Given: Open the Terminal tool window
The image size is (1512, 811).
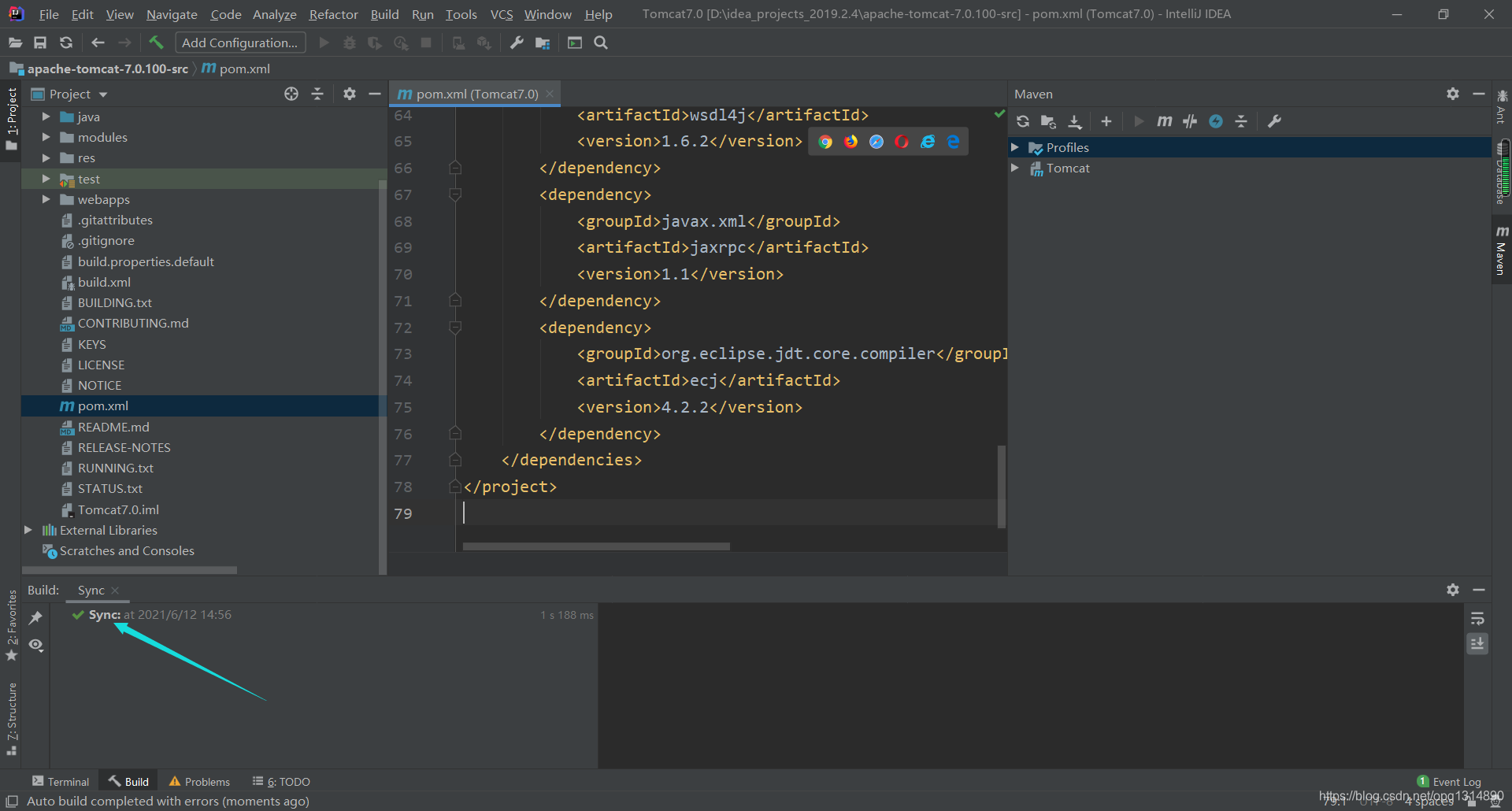Looking at the screenshot, I should point(61,781).
